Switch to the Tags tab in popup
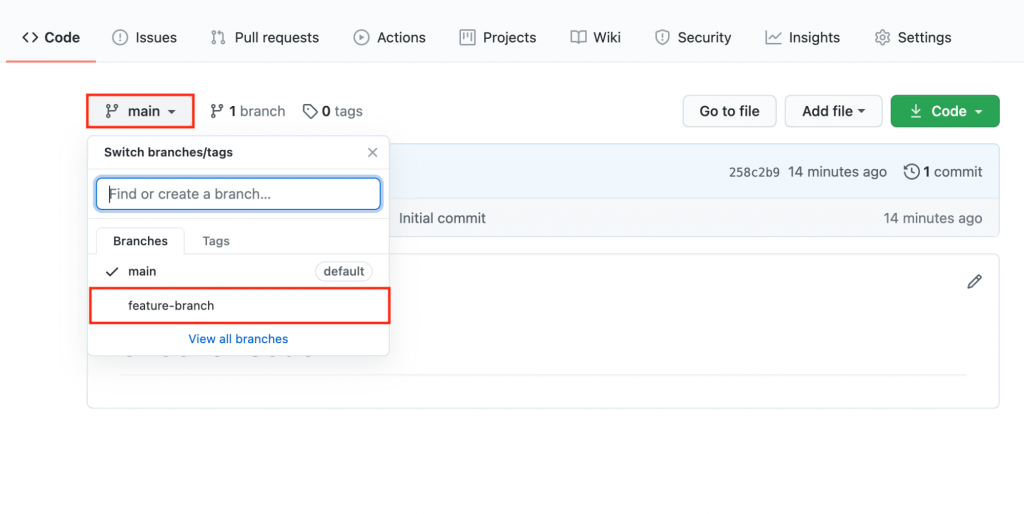The height and width of the screenshot is (514, 1024). click(x=216, y=241)
